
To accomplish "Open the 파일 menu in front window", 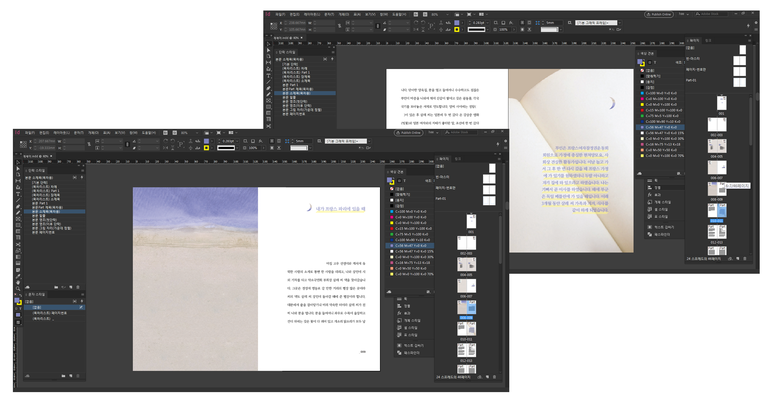I will (x=30, y=132).
